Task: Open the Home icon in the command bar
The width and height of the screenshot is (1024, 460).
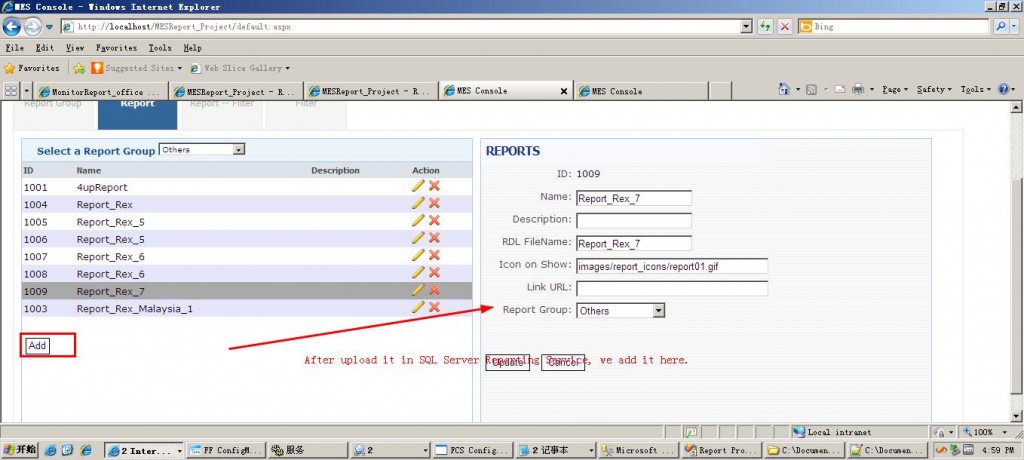Action: tap(784, 90)
